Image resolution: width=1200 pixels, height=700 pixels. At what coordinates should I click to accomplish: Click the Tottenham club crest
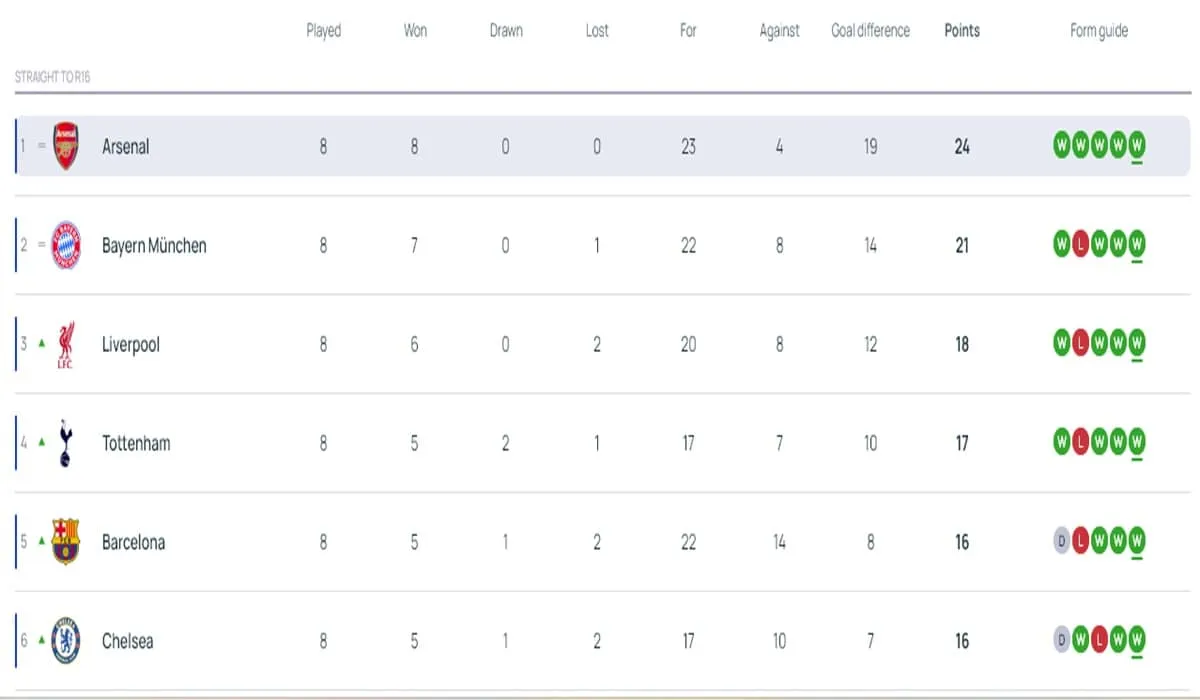(x=65, y=443)
